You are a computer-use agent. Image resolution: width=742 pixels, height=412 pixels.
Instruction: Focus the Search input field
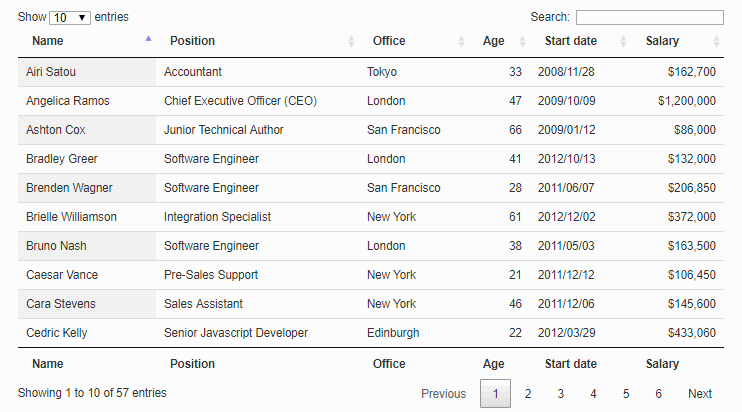tap(649, 17)
